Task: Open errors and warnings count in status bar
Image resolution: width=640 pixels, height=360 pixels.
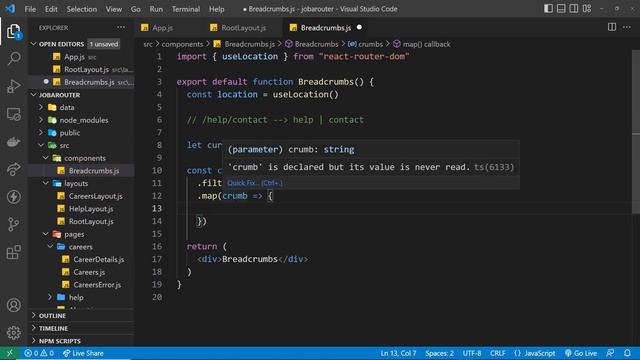Action: coord(39,353)
